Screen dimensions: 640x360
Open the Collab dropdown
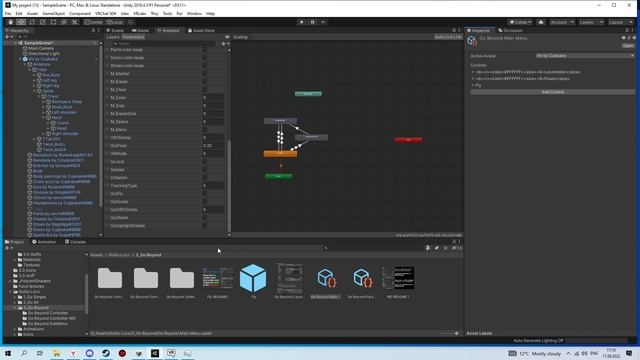coord(520,22)
